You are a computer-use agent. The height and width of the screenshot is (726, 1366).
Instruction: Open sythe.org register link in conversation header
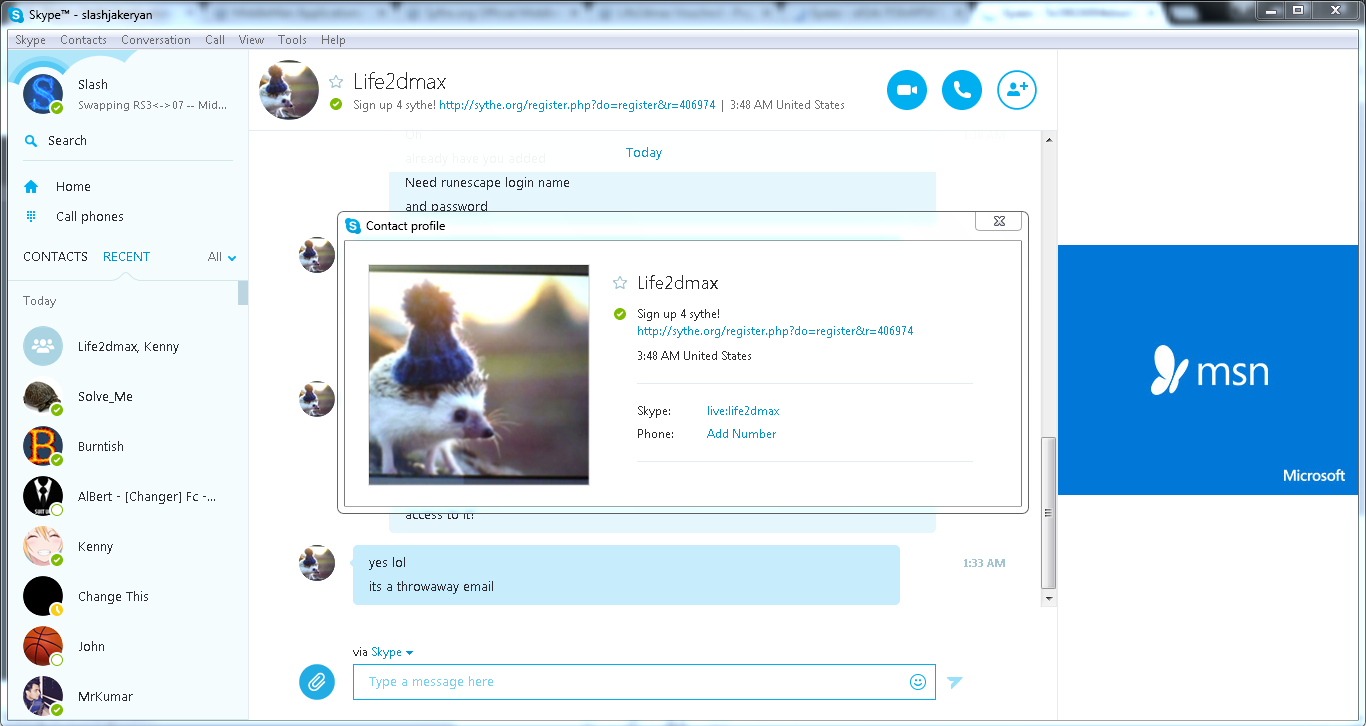click(x=577, y=105)
